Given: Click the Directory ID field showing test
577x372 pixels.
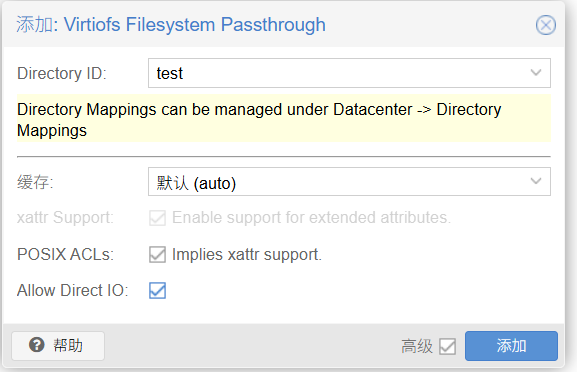Looking at the screenshot, I should (349, 73).
